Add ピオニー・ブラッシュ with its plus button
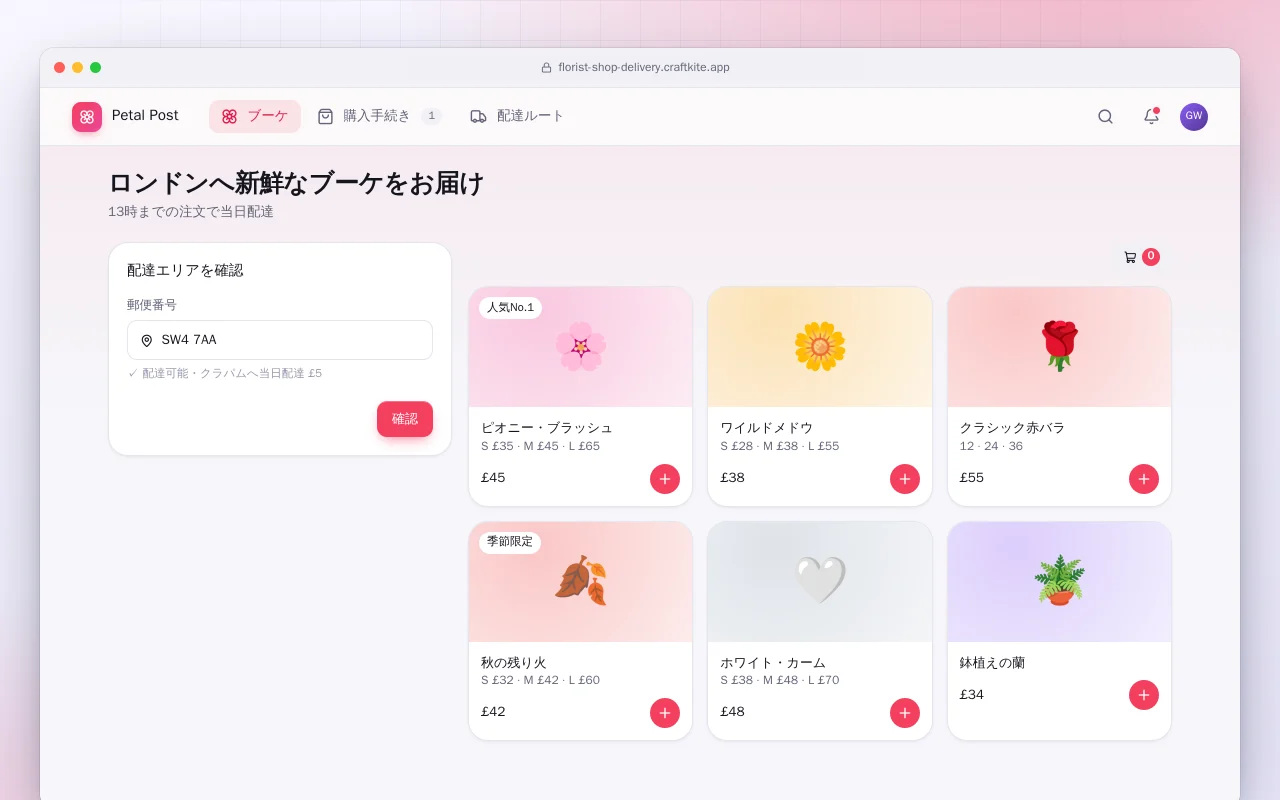 (665, 479)
